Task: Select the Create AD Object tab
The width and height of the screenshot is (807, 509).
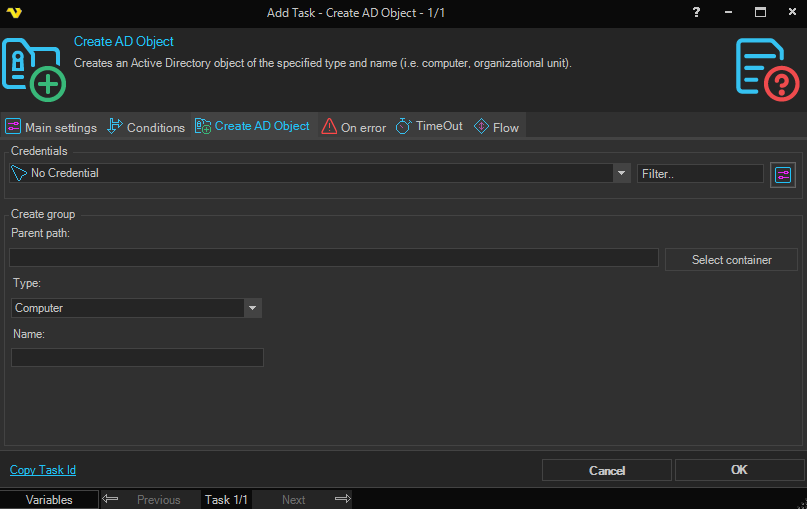Action: click(x=253, y=126)
